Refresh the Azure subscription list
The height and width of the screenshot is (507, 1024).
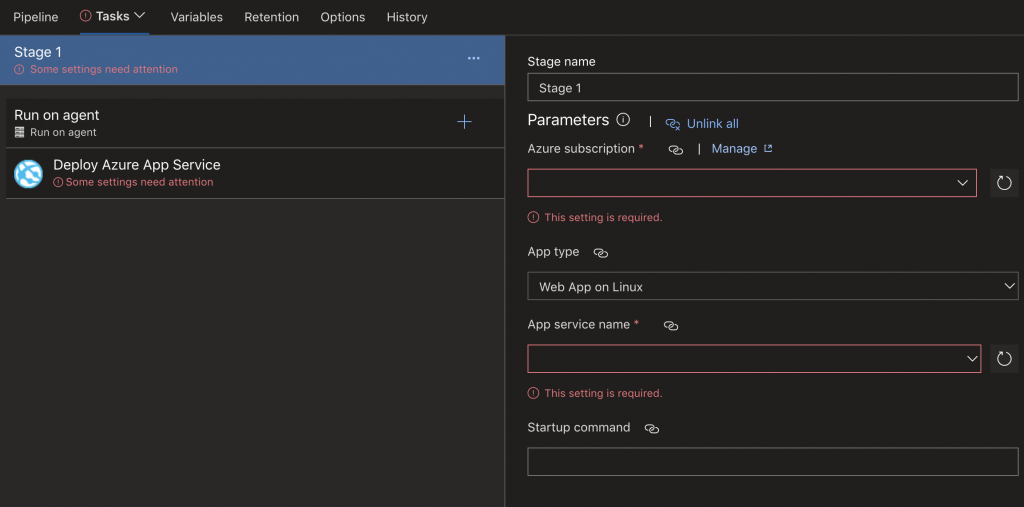(x=1004, y=183)
